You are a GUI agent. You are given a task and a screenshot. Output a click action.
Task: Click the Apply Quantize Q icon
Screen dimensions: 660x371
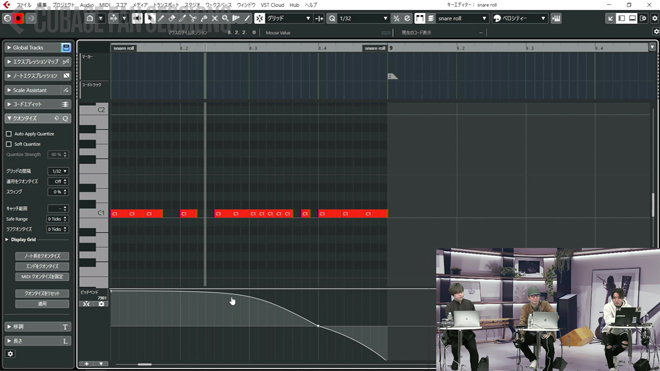pos(332,19)
